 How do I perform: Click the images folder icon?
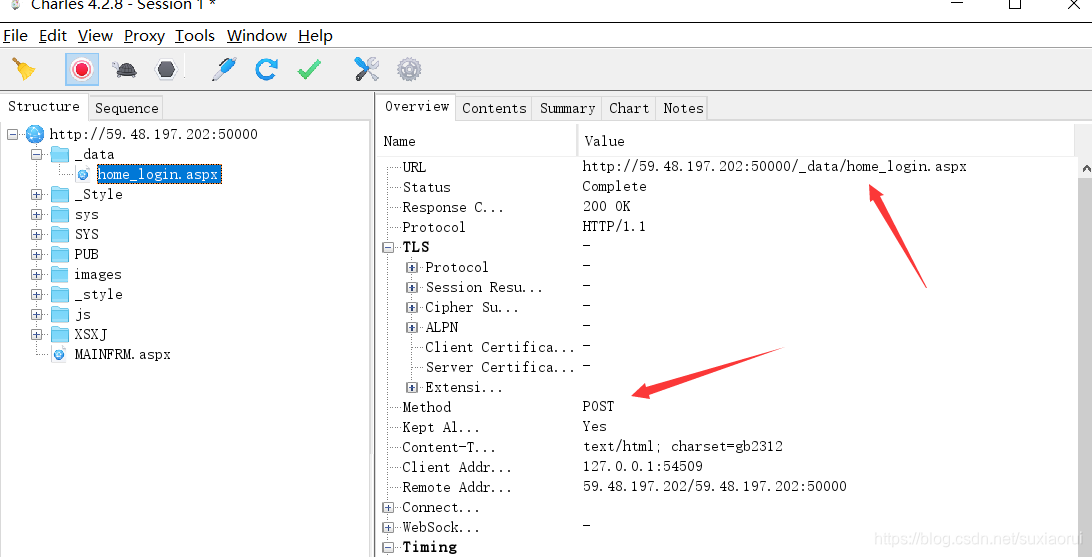pyautogui.click(x=60, y=274)
